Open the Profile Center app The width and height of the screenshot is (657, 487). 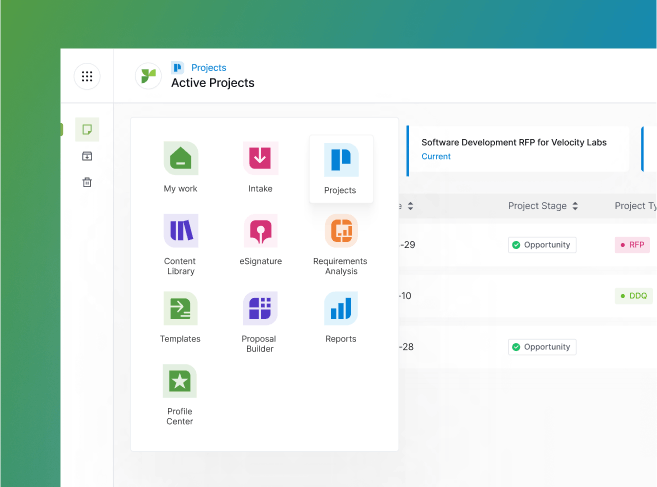point(180,395)
